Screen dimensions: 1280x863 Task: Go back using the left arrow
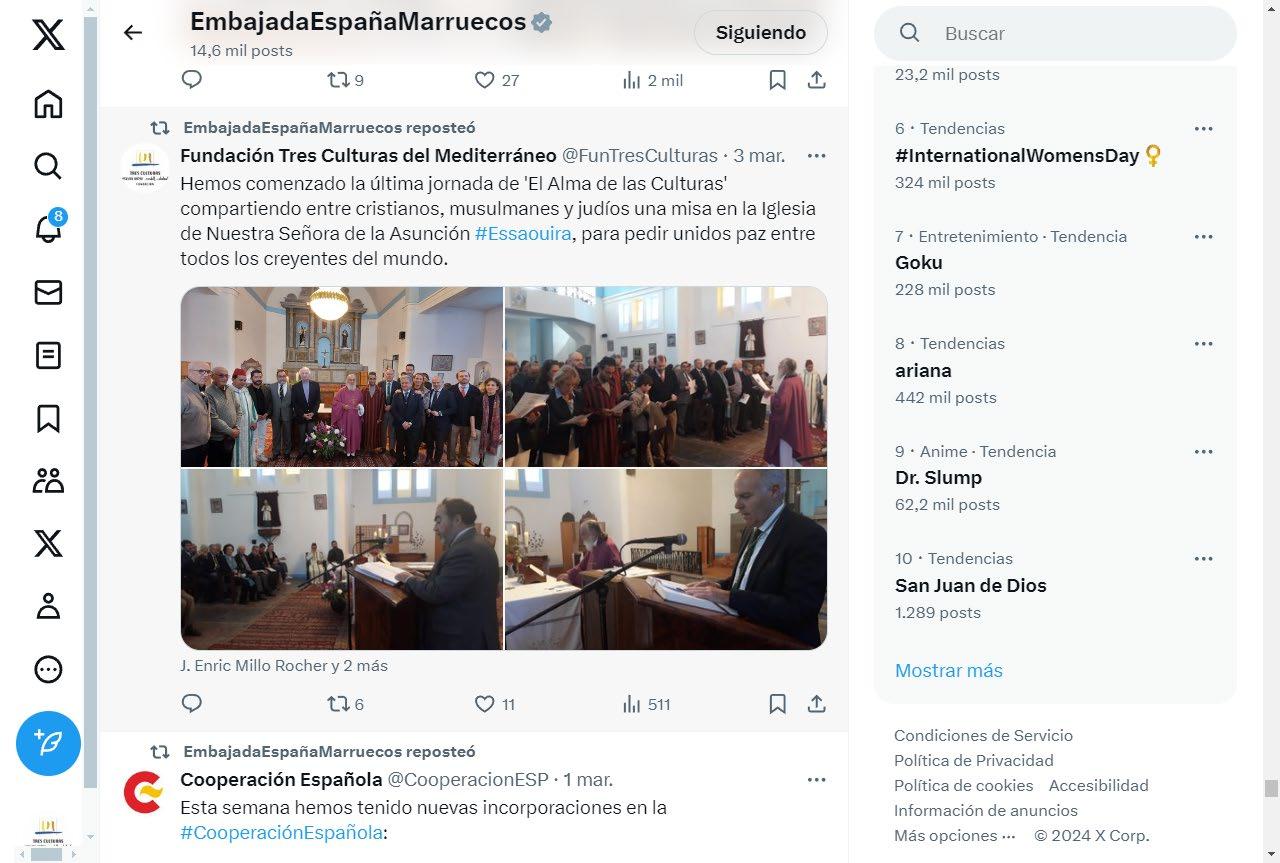[133, 32]
